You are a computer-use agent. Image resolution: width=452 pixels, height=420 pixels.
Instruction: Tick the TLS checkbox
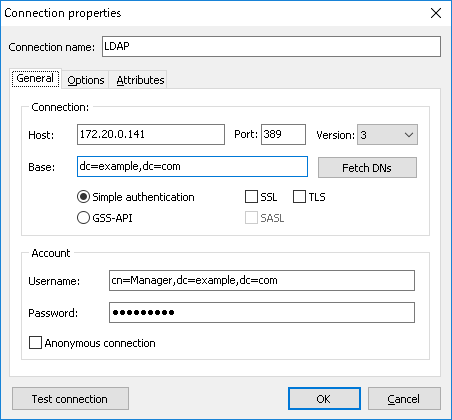(299, 197)
